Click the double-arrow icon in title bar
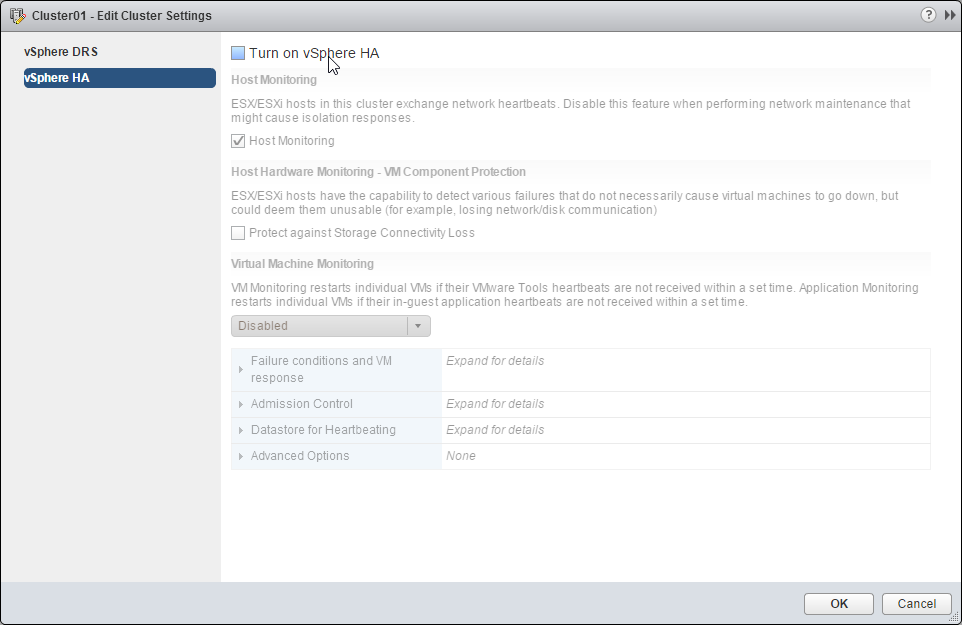 point(948,15)
